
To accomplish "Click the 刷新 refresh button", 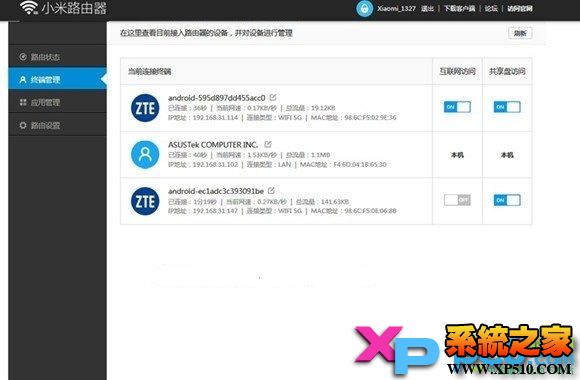I will point(520,33).
